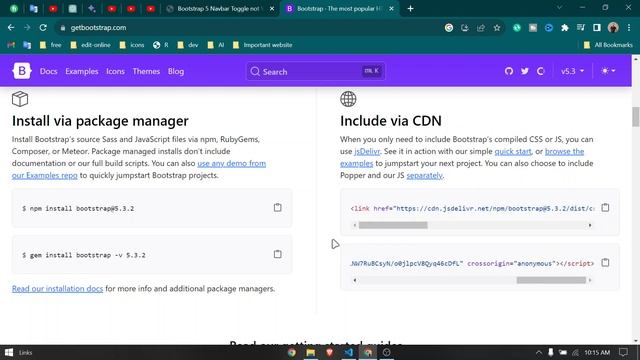Open the browser side panel icon
Image resolution: width=640 pixels, height=360 pixels.
coord(597,28)
